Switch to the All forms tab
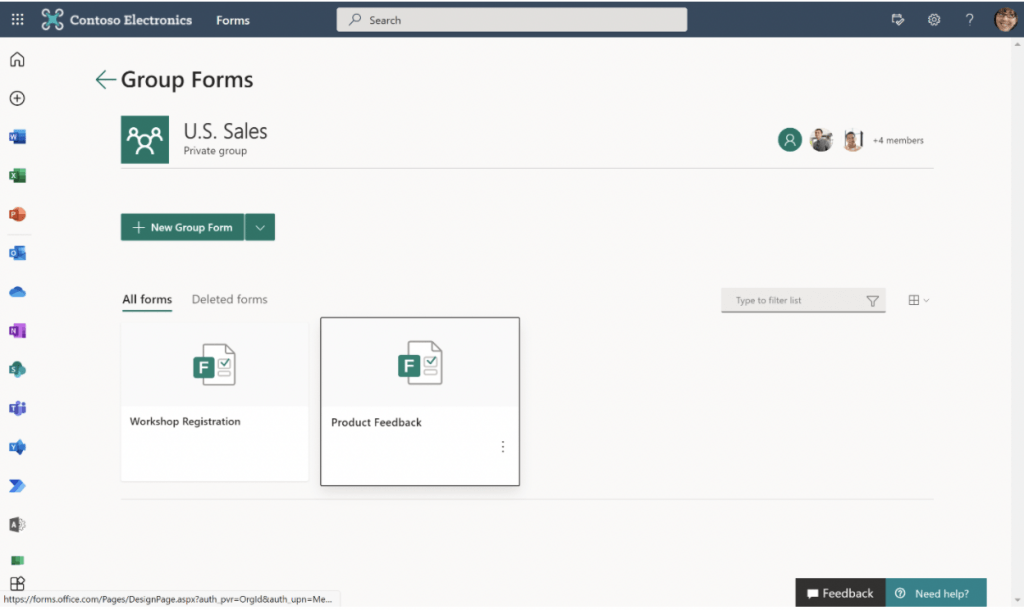The image size is (1024, 610). click(x=147, y=299)
